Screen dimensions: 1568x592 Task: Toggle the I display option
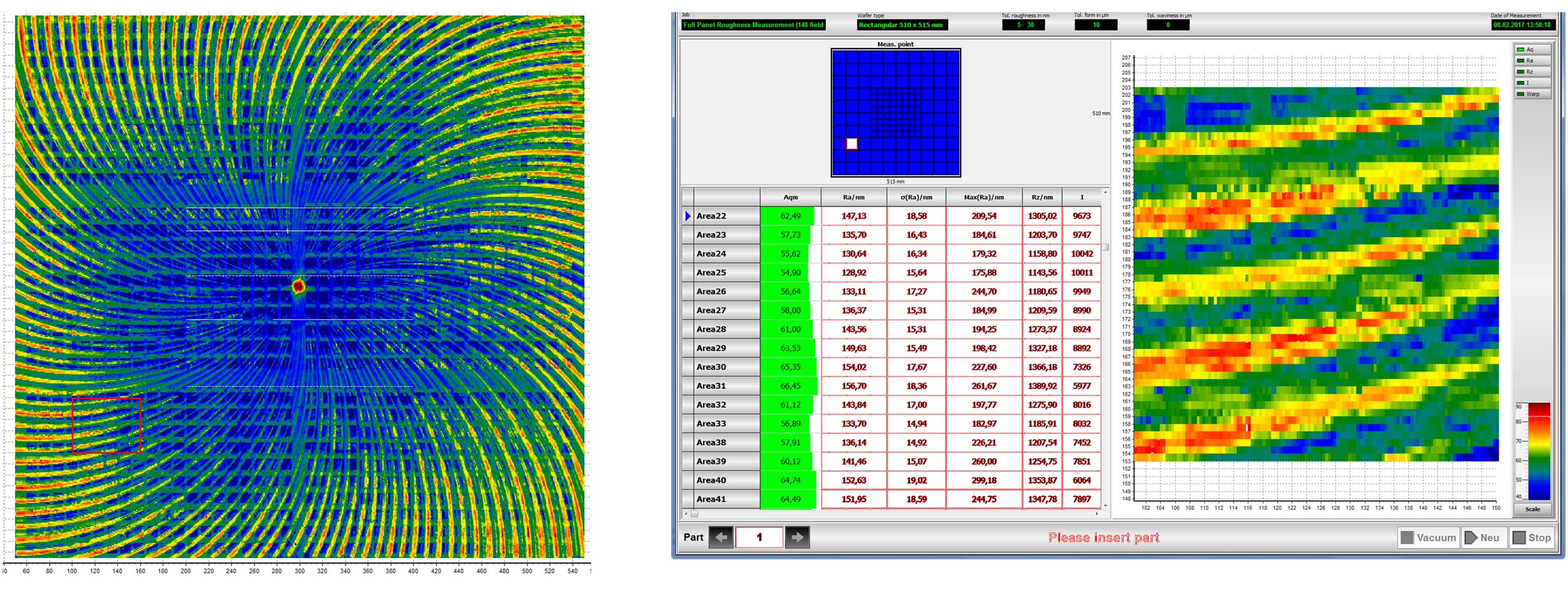(x=1532, y=82)
